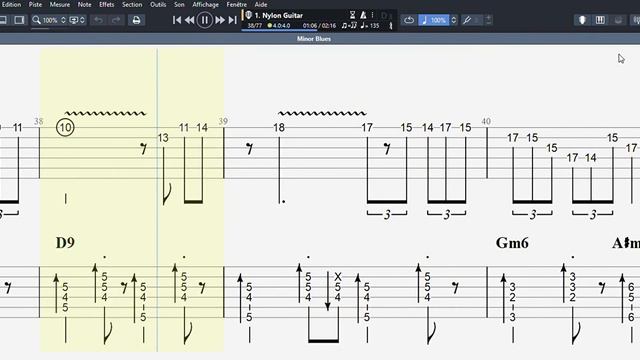
Task: Toggle the metronome
Action: pyautogui.click(x=363, y=15)
